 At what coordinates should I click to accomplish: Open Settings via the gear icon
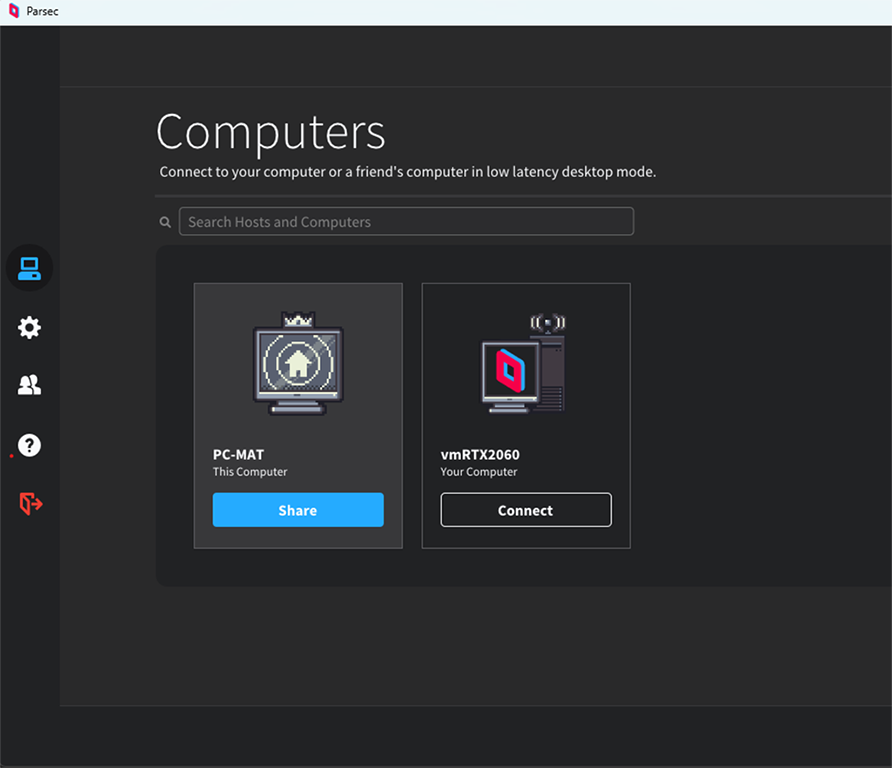[29, 327]
